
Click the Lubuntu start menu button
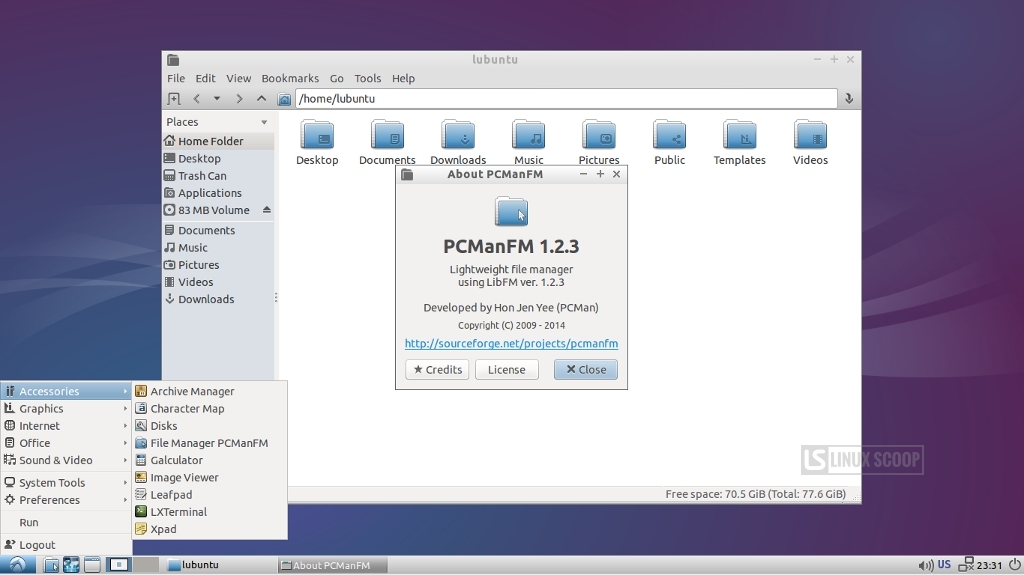tap(18, 565)
